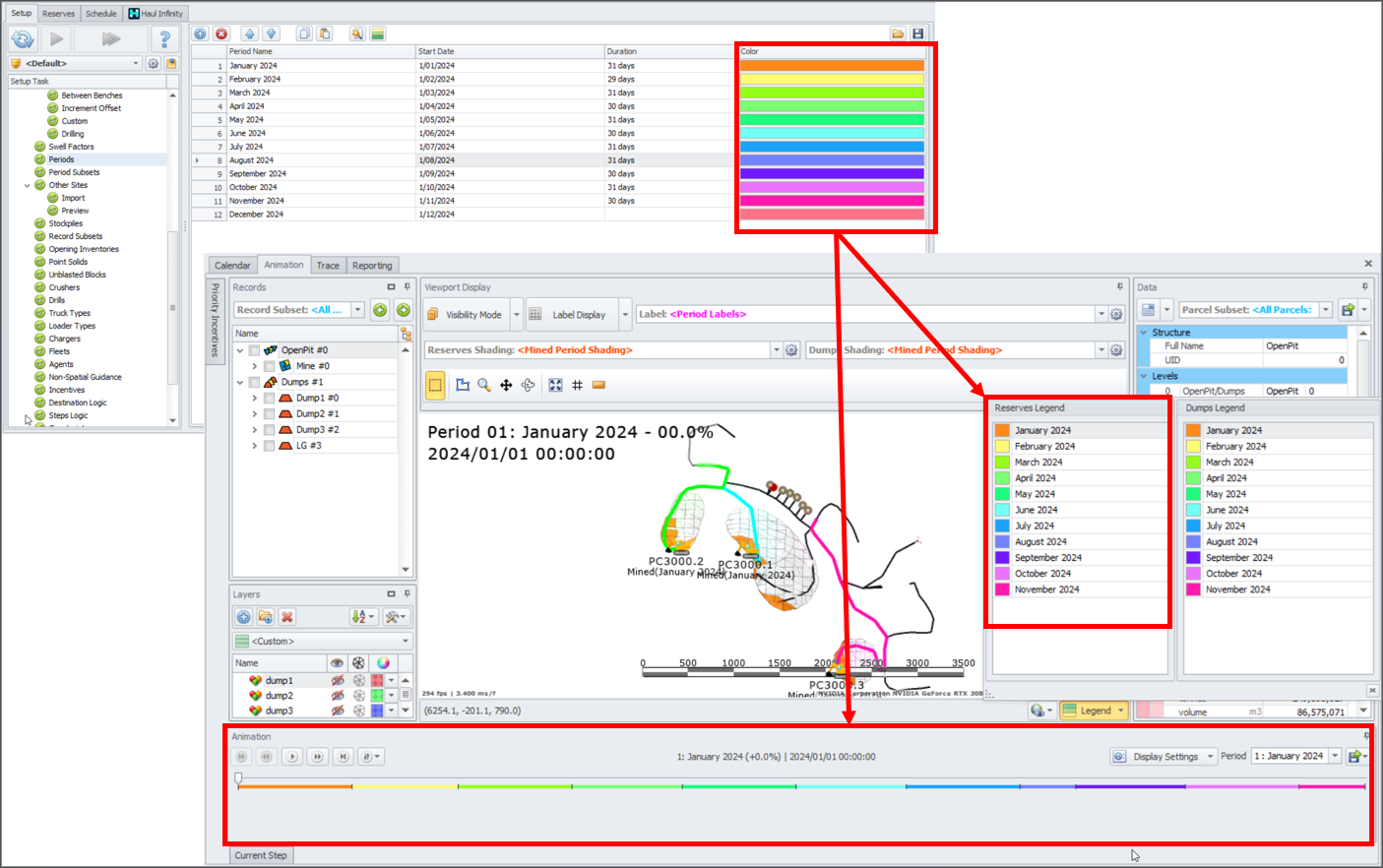1383x868 pixels.
Task: Delete the period with the red X icon
Action: coord(221,33)
